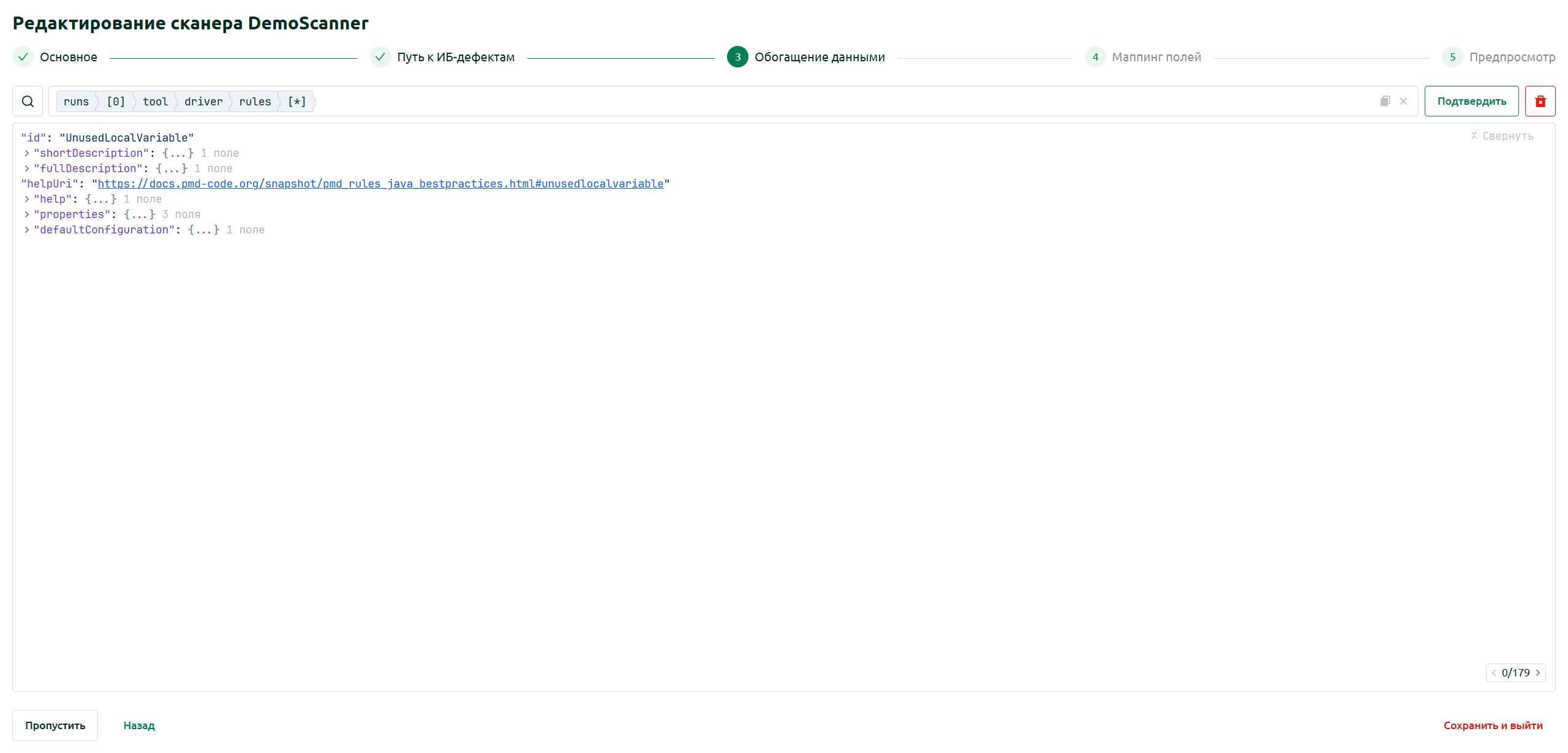This screenshot has height=753, width=1568.
Task: Click the "3 поля" count label
Action: pyautogui.click(x=181, y=214)
